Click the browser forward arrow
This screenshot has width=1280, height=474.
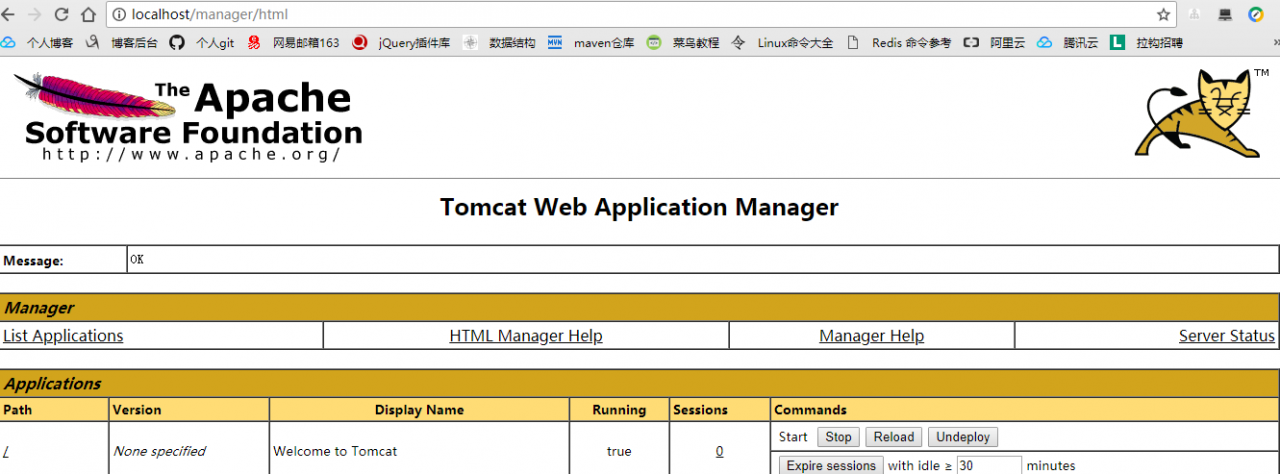[x=36, y=15]
